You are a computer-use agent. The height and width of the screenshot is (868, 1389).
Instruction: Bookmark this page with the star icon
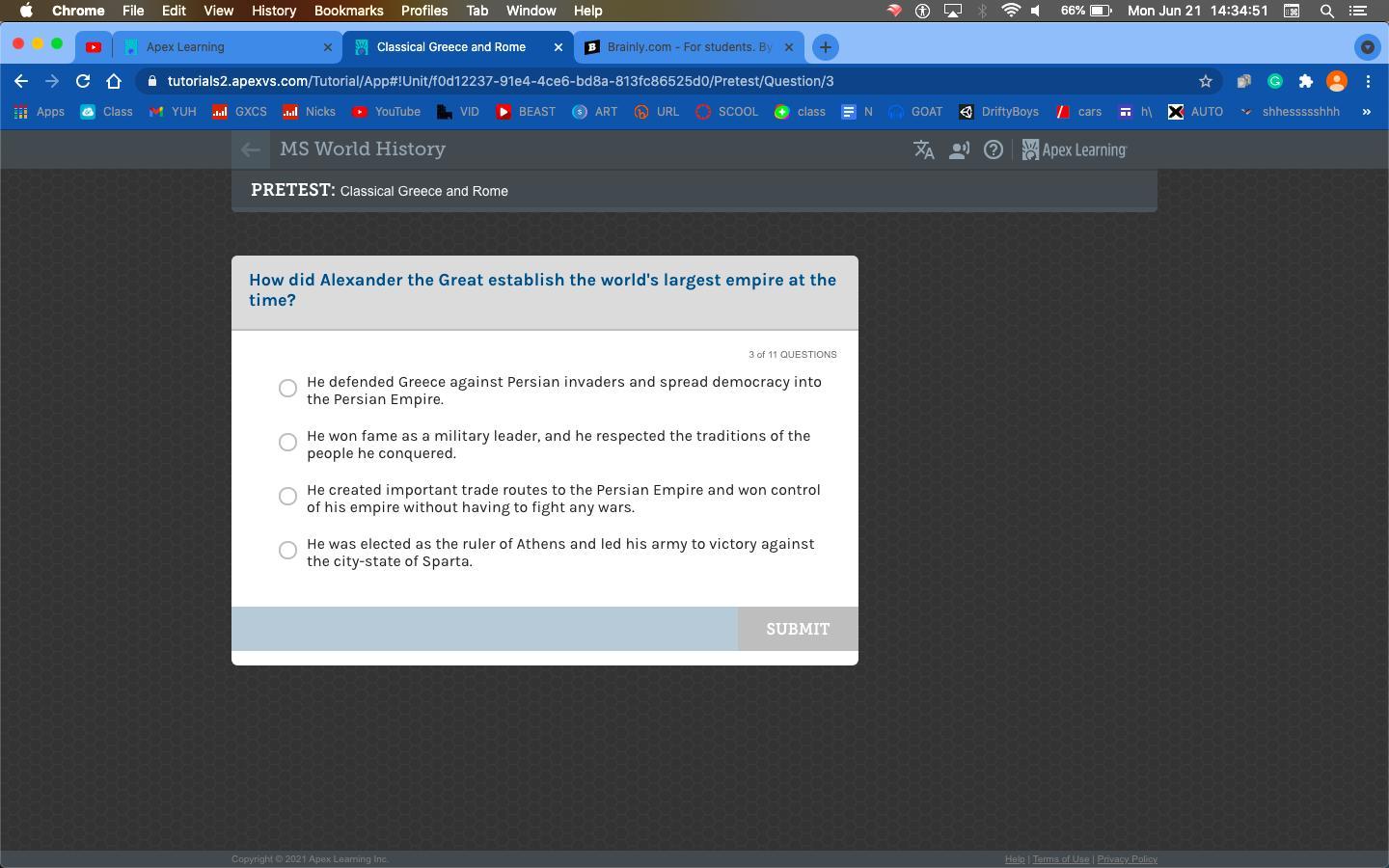coord(1206,81)
